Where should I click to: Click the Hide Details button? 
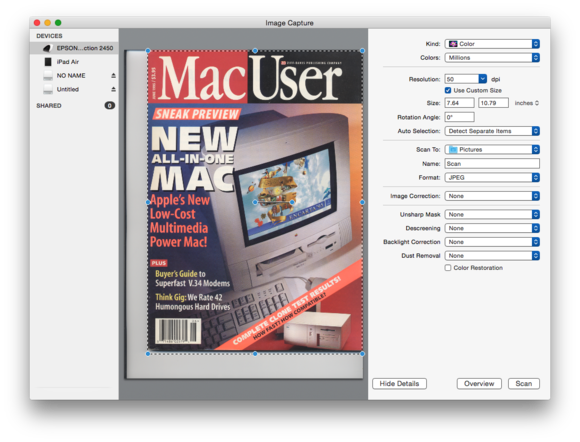(x=399, y=384)
